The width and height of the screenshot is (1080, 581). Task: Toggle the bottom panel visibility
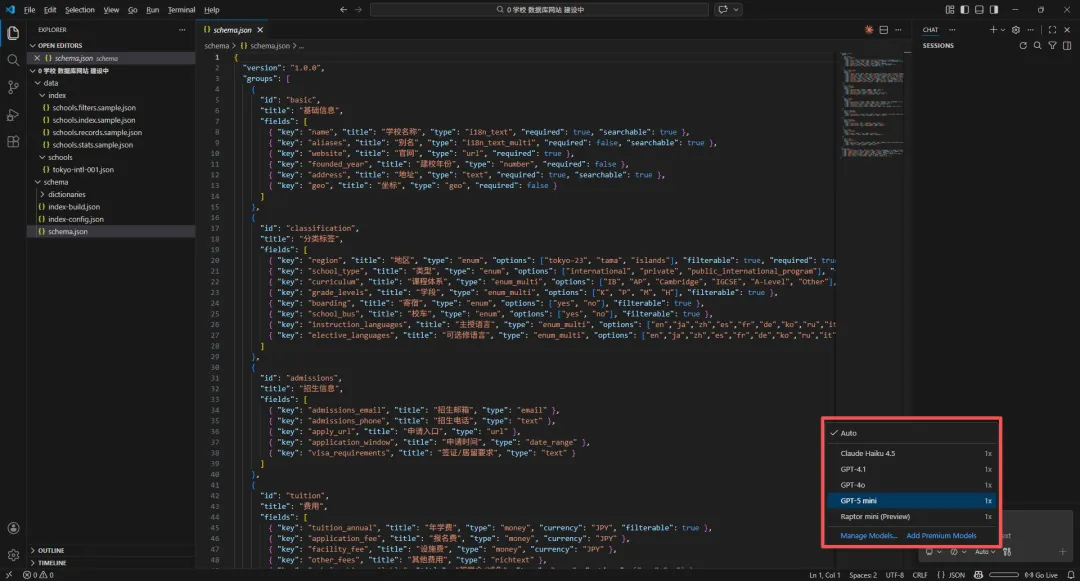979,10
